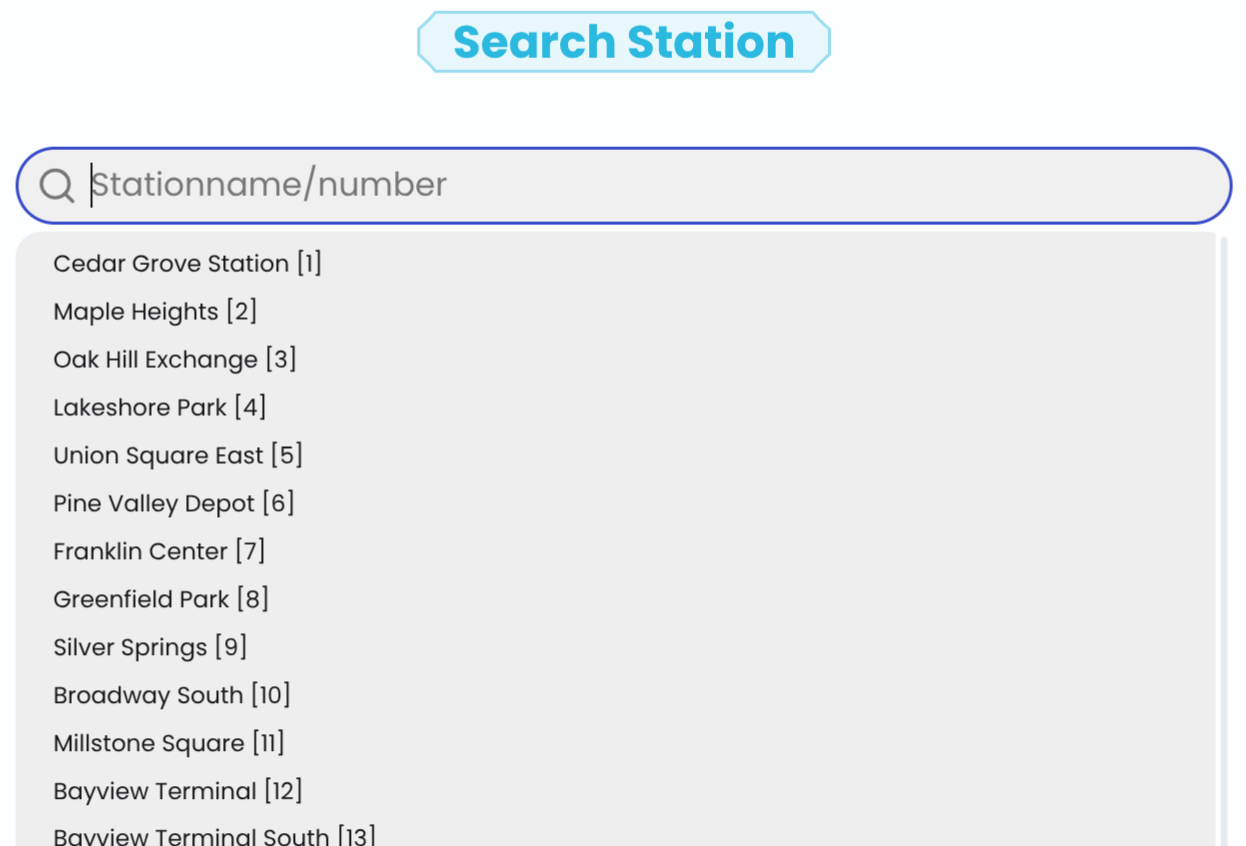The height and width of the screenshot is (846, 1246).
Task: Select Broadway South [10] station
Action: click(172, 696)
